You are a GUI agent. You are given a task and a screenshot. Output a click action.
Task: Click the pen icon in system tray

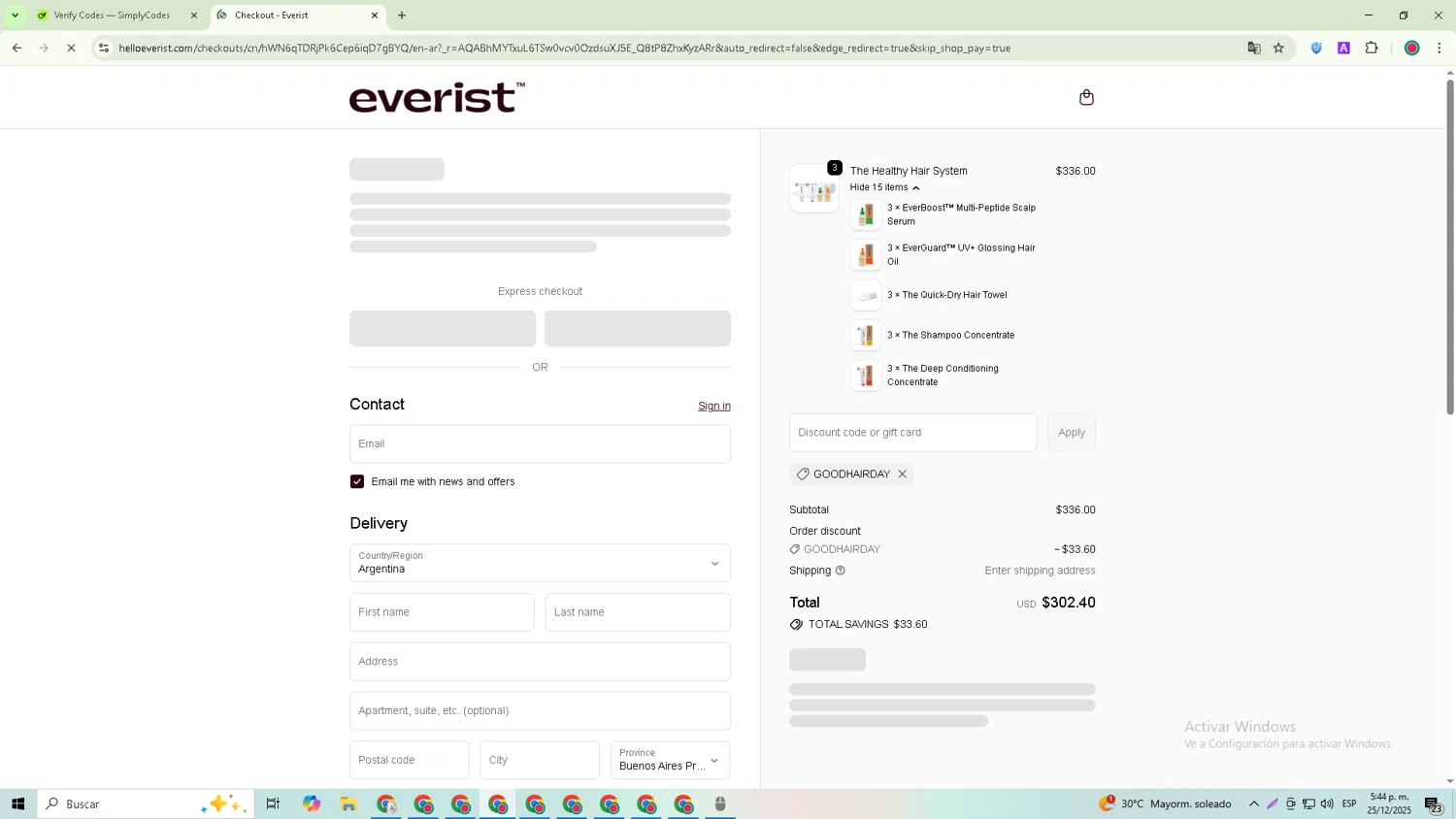(x=1273, y=803)
